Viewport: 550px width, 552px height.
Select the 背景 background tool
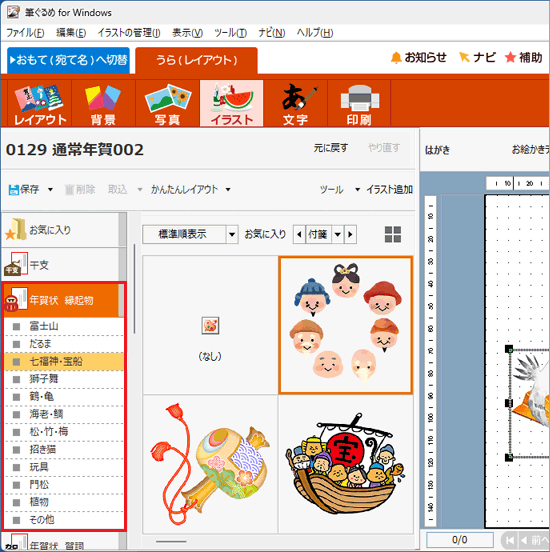tap(103, 103)
